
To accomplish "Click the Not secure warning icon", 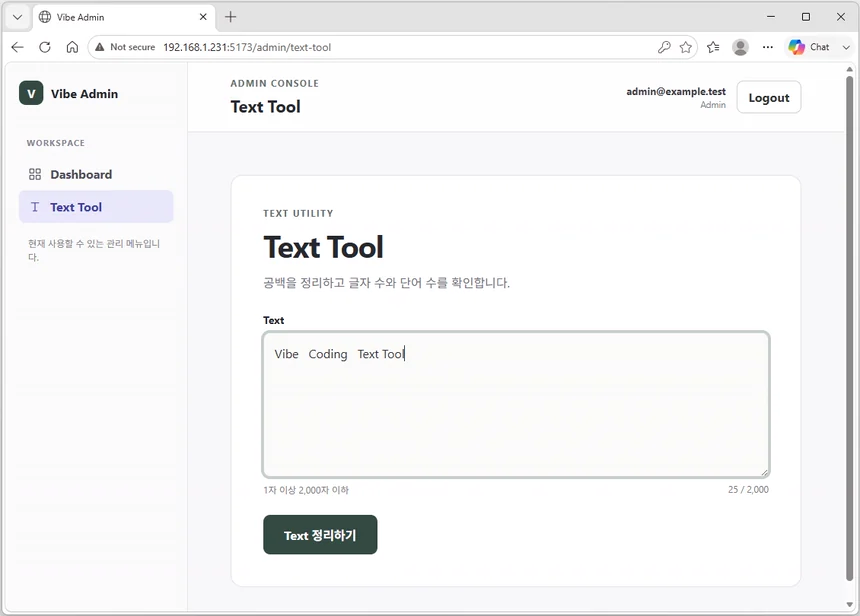I will pyautogui.click(x=99, y=47).
